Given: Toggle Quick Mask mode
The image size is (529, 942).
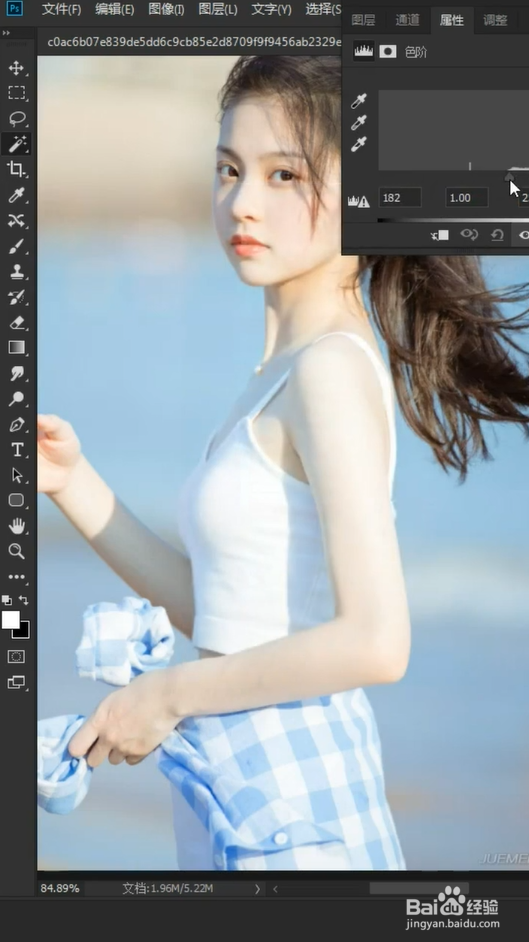Looking at the screenshot, I should click(x=16, y=657).
